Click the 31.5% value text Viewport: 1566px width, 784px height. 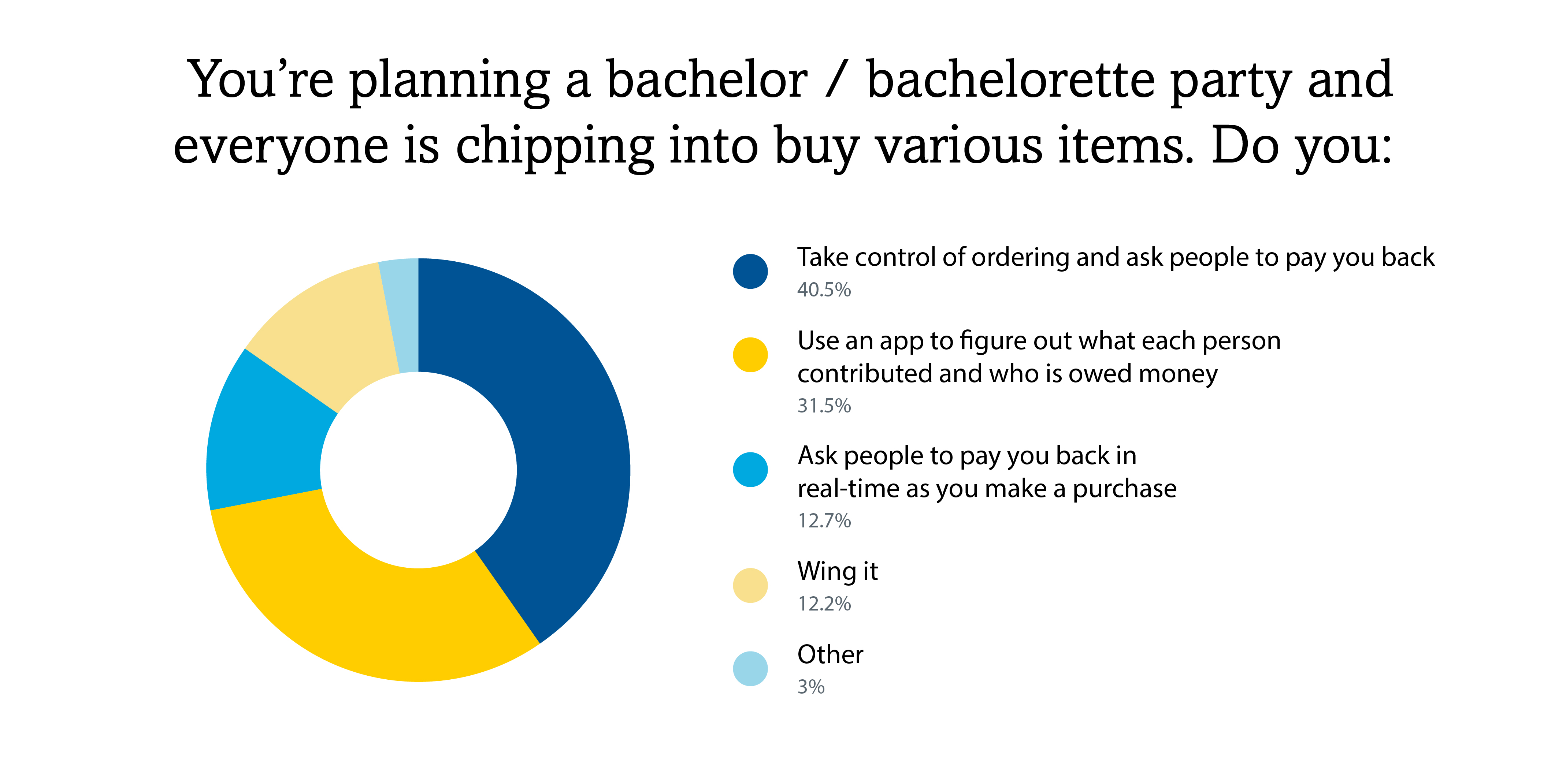824,406
